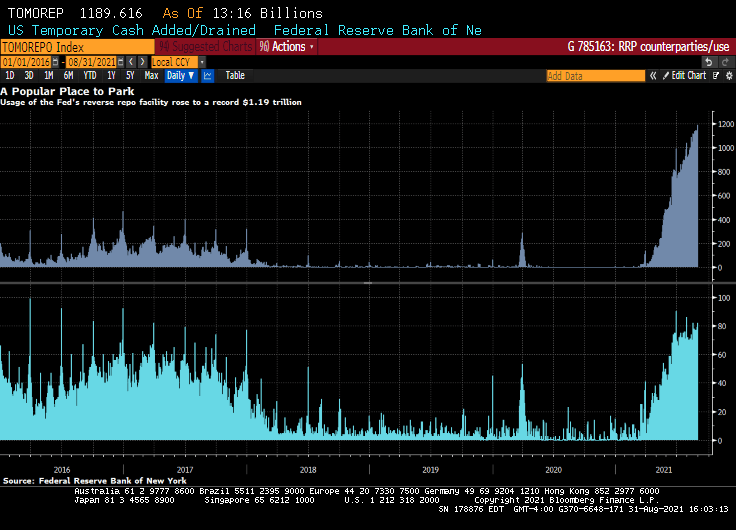This screenshot has width=736, height=530.
Task: Switch to the Max time range
Action: (151, 76)
